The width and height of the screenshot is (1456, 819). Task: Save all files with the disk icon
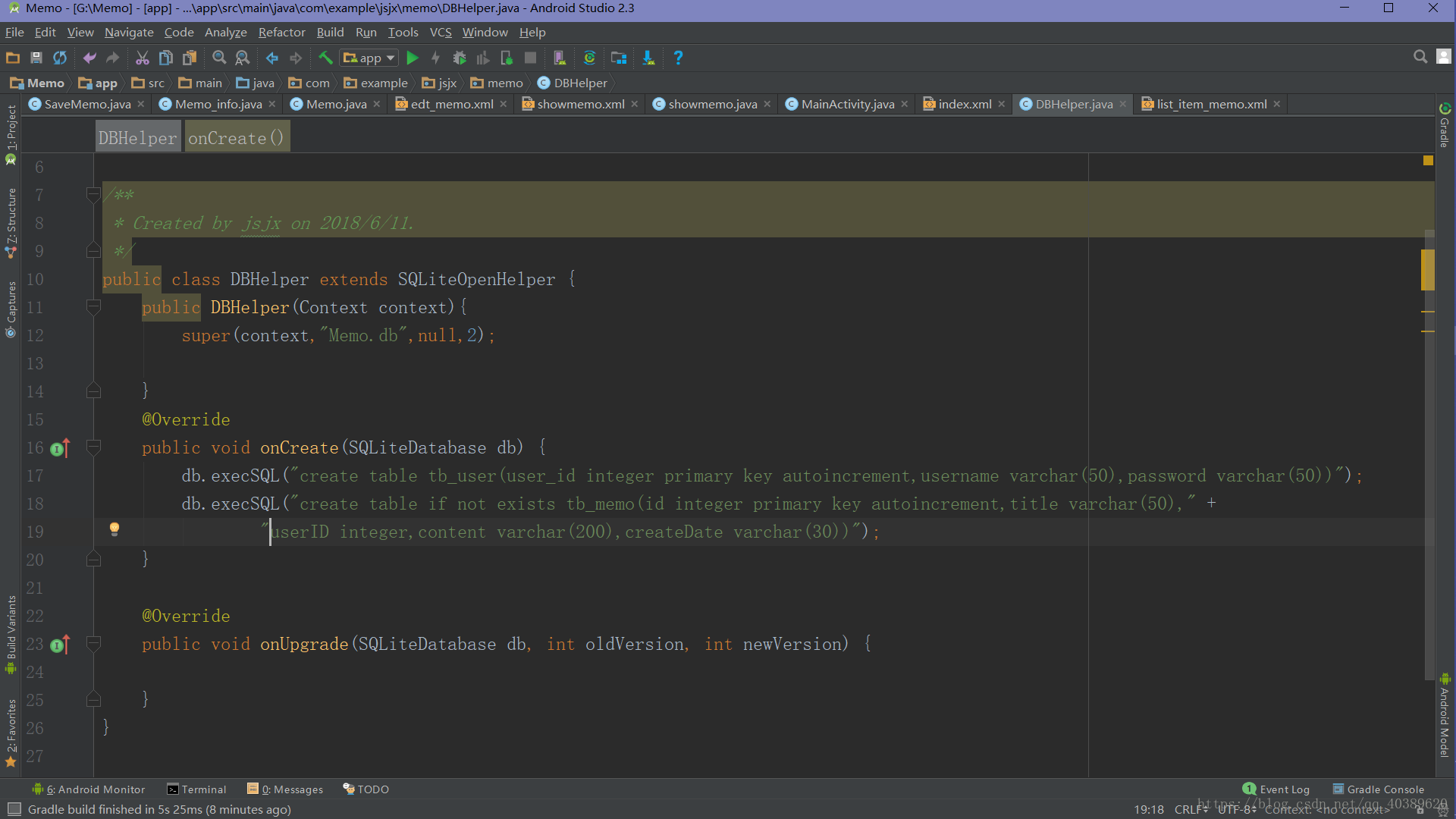tap(36, 58)
